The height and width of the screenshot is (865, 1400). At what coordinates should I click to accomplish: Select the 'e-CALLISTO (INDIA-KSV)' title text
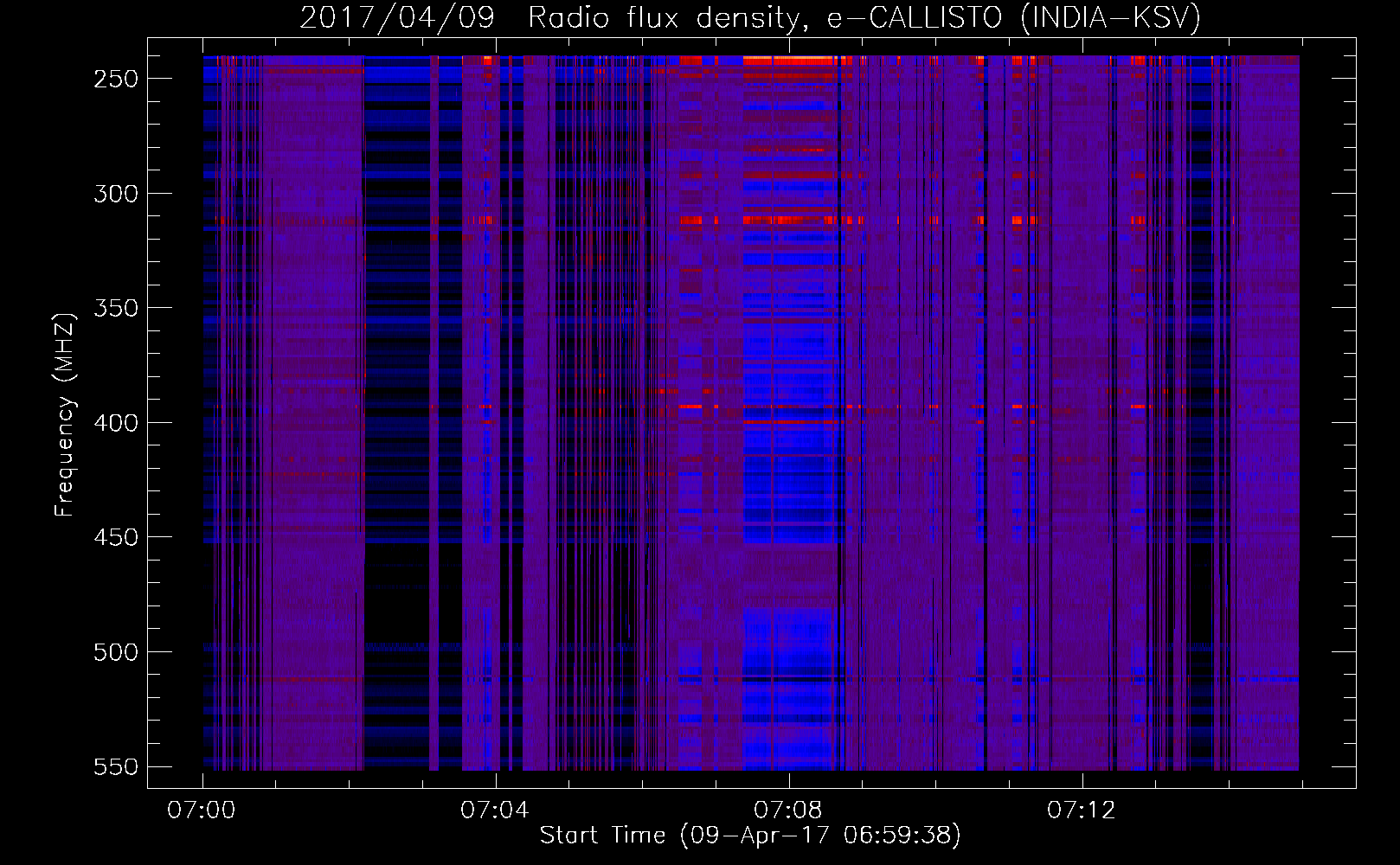(1014, 17)
